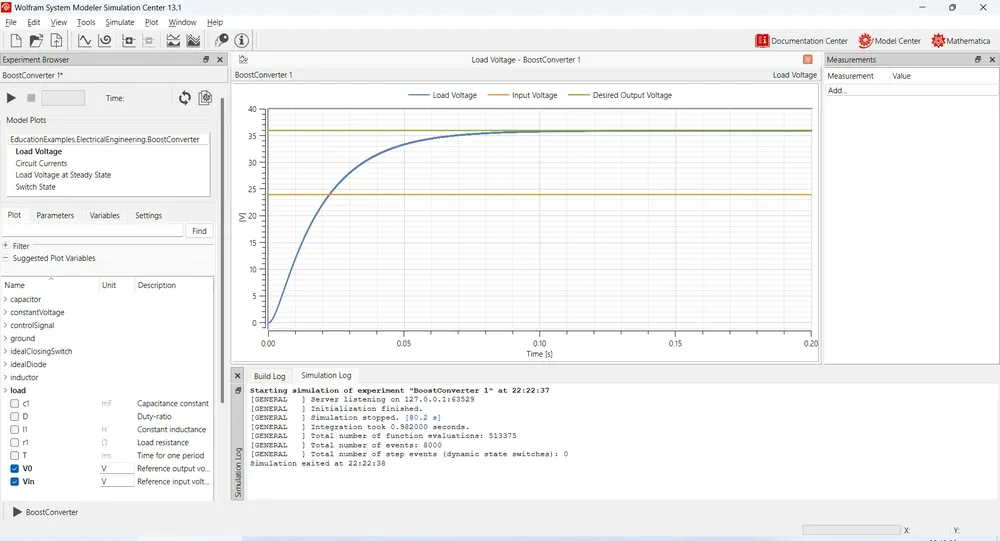Open the information icon in the toolbar
This screenshot has width=1000, height=541.
(242, 41)
